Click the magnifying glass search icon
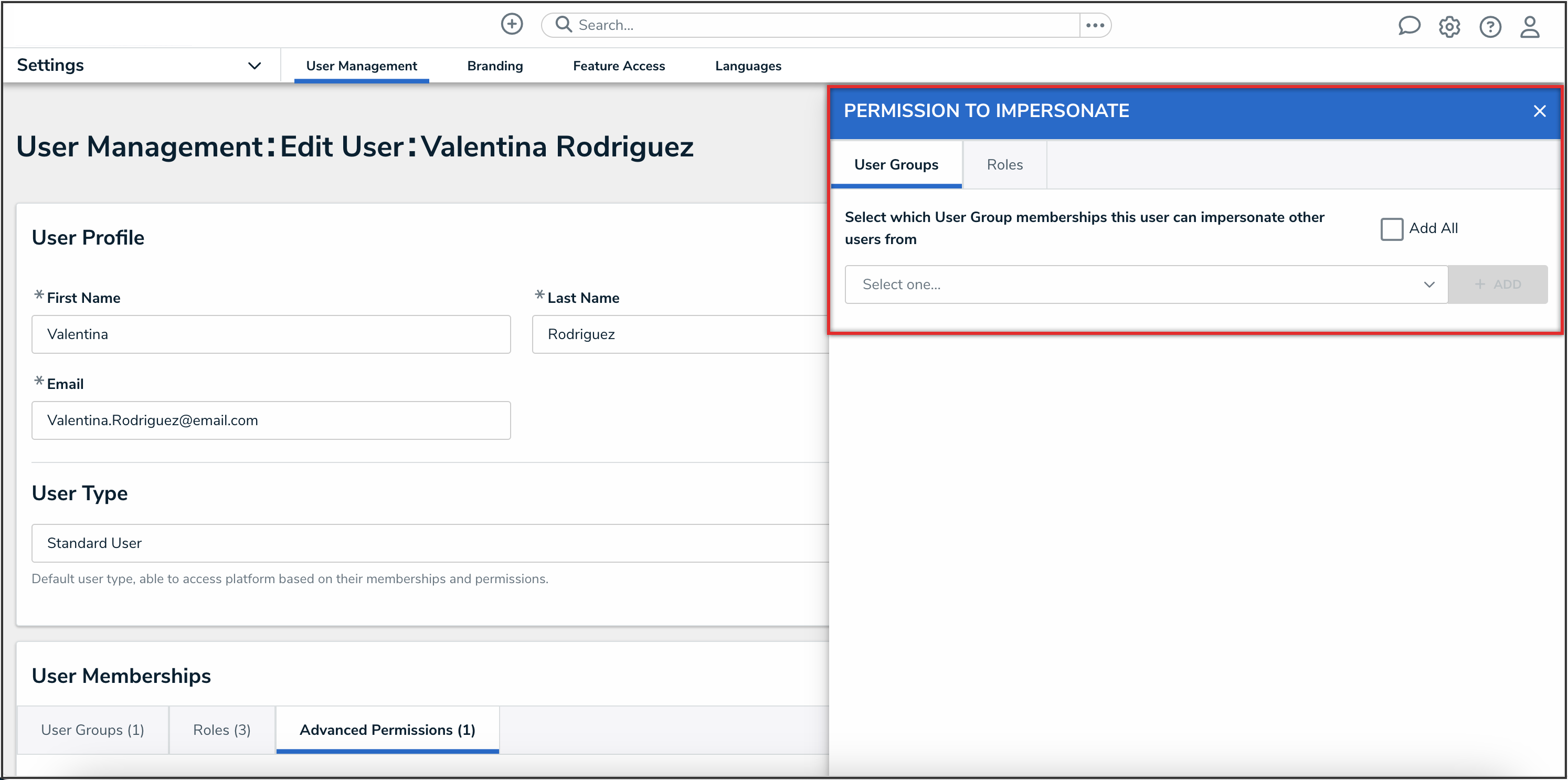 click(x=564, y=24)
